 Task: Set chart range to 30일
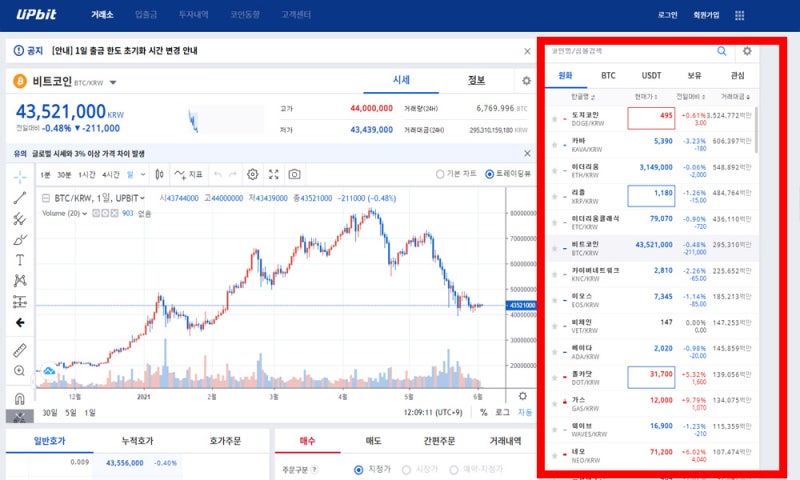49,413
